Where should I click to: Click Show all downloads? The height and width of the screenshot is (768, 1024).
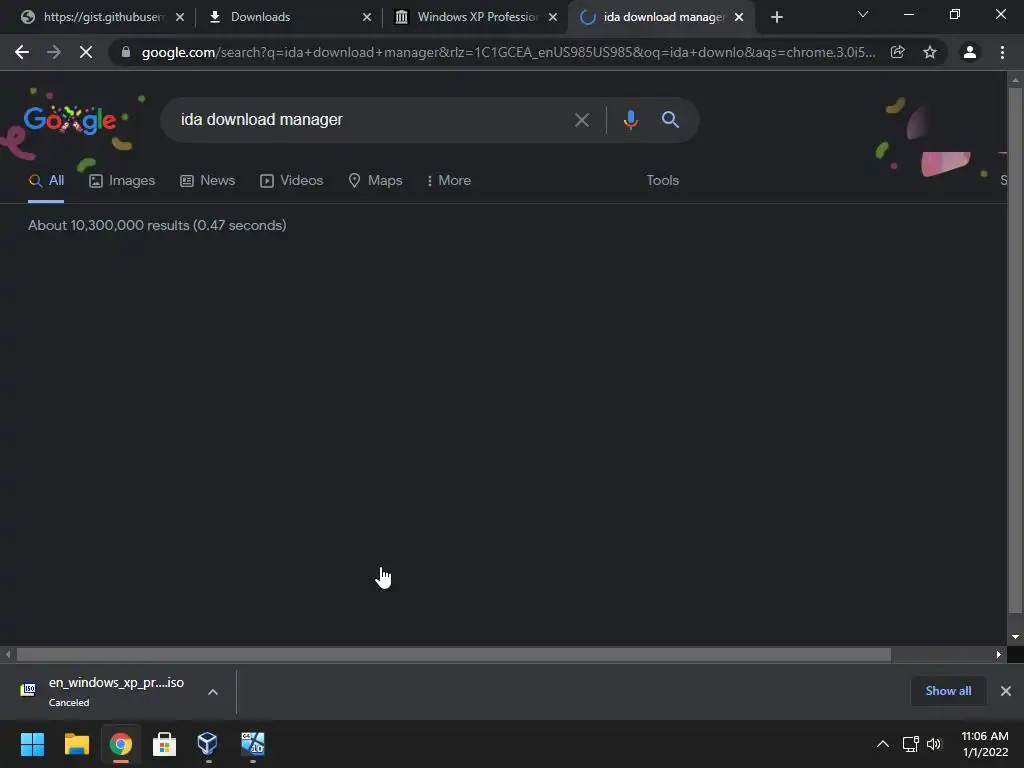click(948, 691)
